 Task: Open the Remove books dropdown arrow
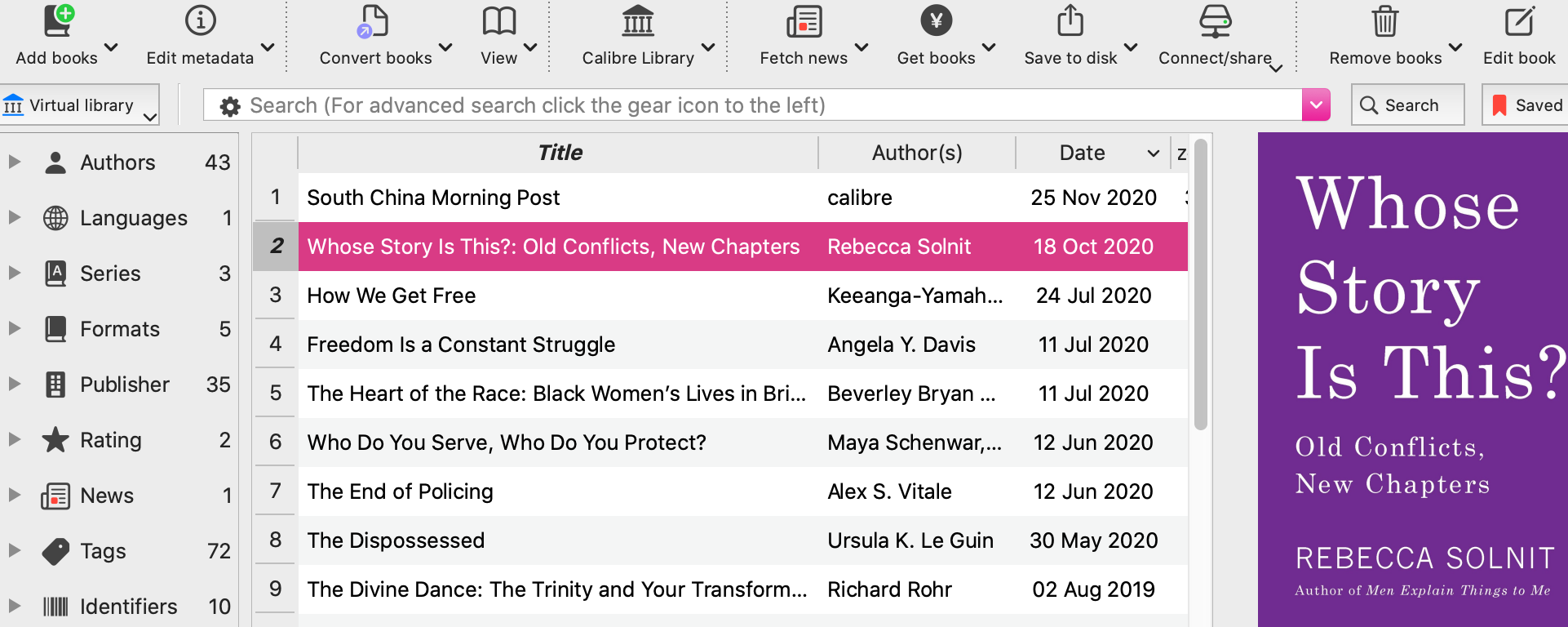pos(1455,47)
